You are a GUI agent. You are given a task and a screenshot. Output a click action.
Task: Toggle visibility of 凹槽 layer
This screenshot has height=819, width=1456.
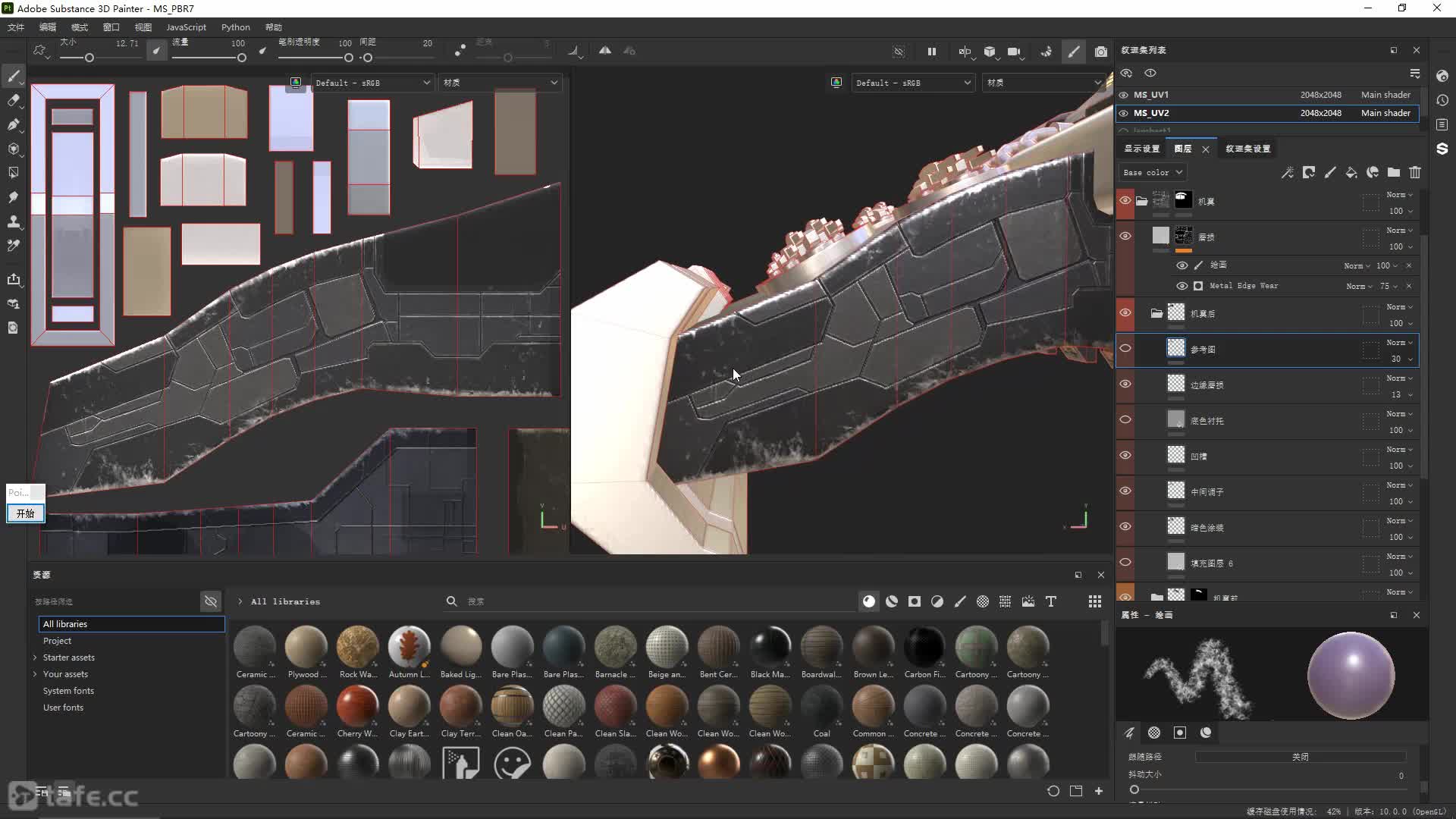pyautogui.click(x=1125, y=455)
